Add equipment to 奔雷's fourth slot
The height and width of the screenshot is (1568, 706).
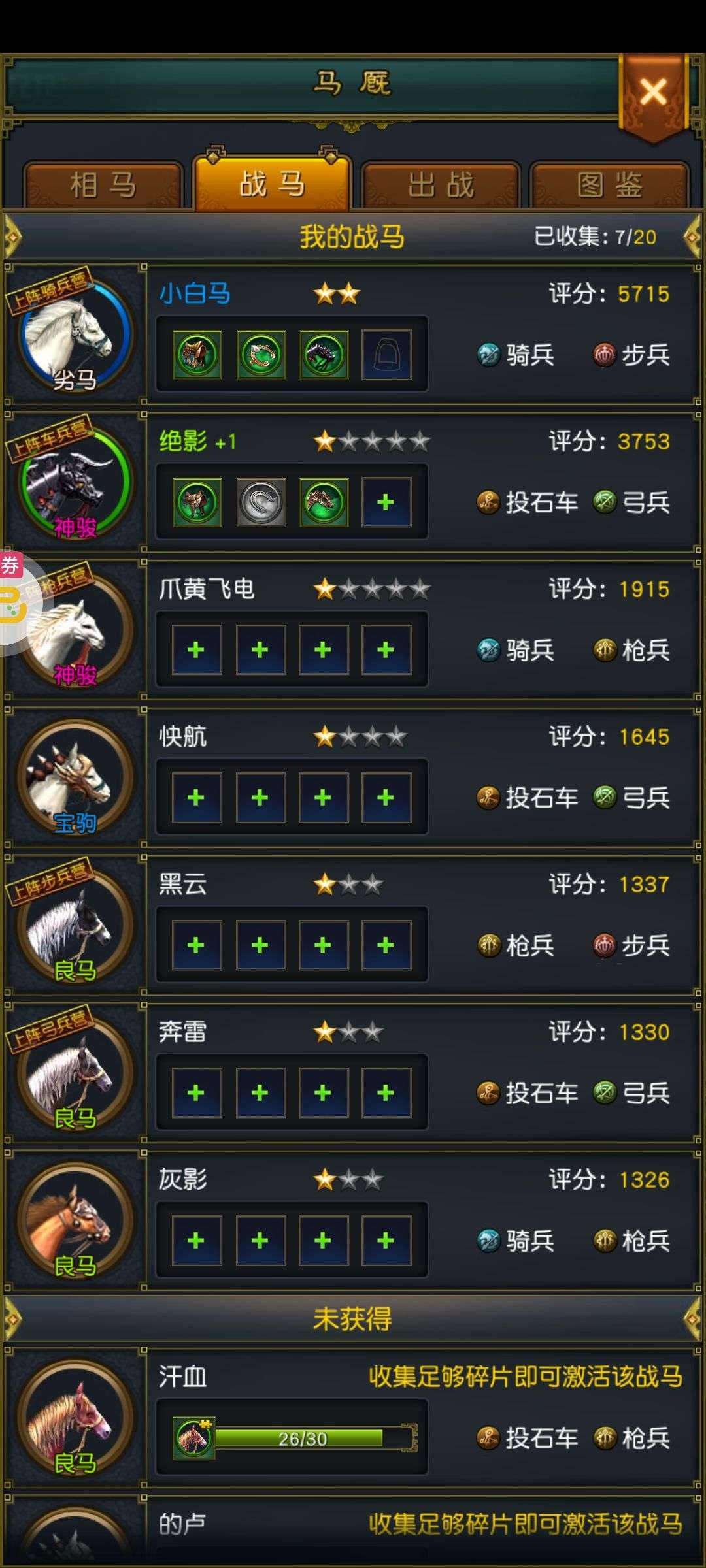[386, 1093]
